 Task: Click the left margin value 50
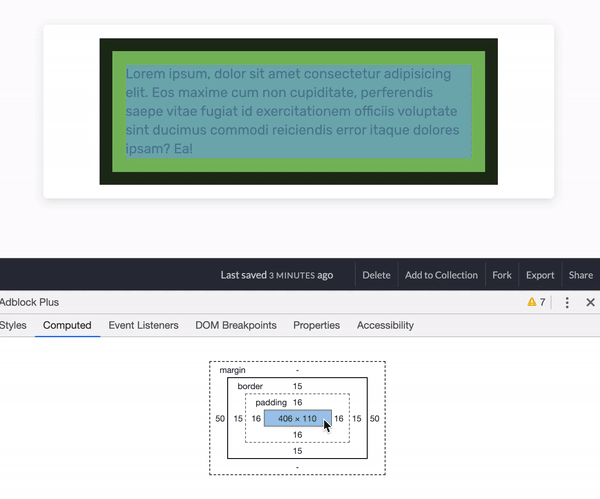pyautogui.click(x=220, y=419)
